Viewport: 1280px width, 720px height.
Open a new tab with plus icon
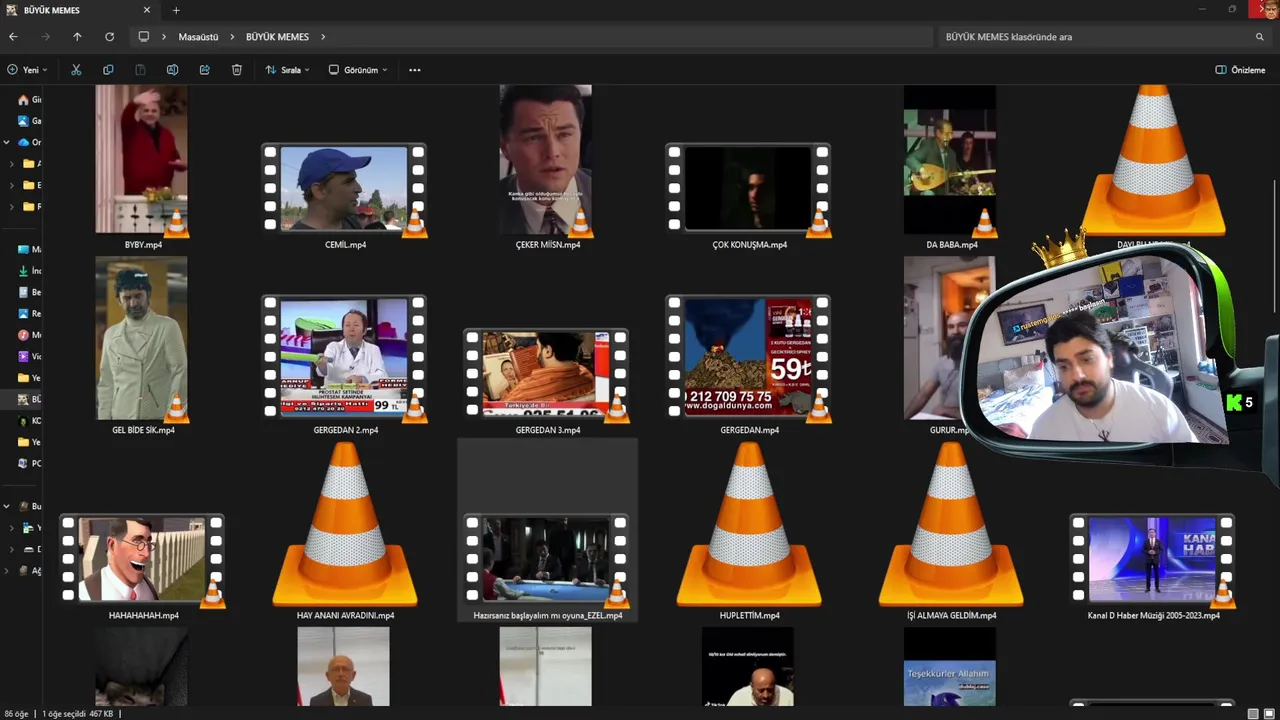tap(176, 10)
